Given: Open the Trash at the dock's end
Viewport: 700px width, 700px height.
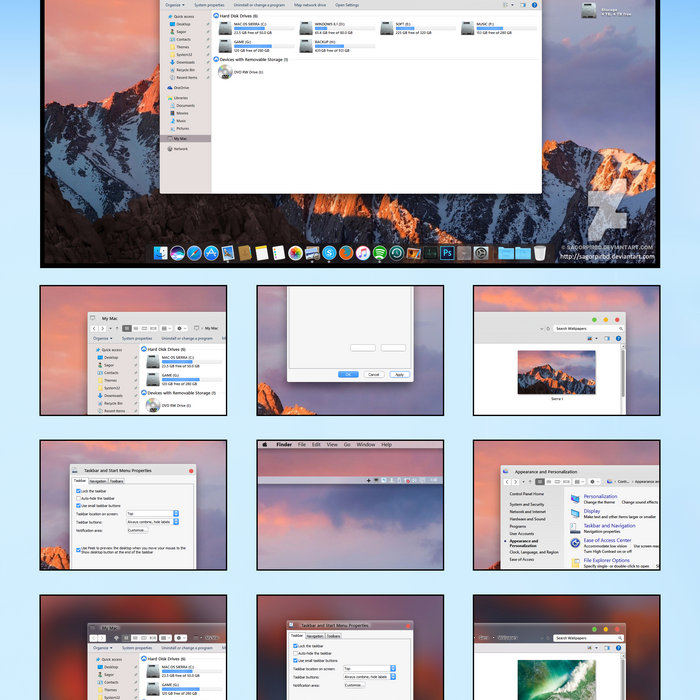Looking at the screenshot, I should [x=540, y=254].
